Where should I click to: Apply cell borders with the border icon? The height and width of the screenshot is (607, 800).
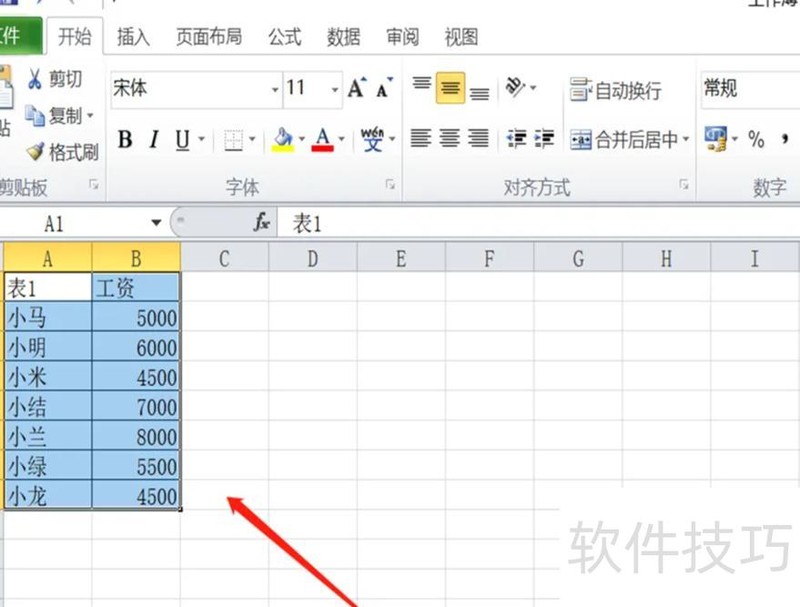pyautogui.click(x=234, y=140)
